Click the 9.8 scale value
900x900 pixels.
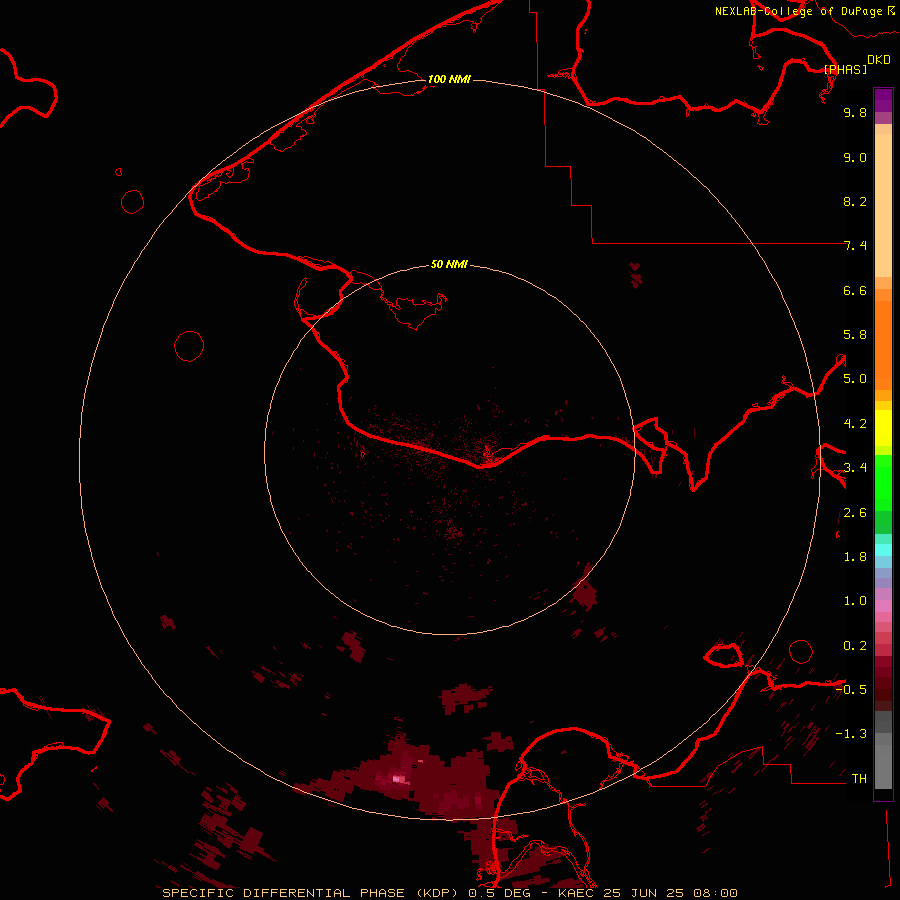(855, 113)
